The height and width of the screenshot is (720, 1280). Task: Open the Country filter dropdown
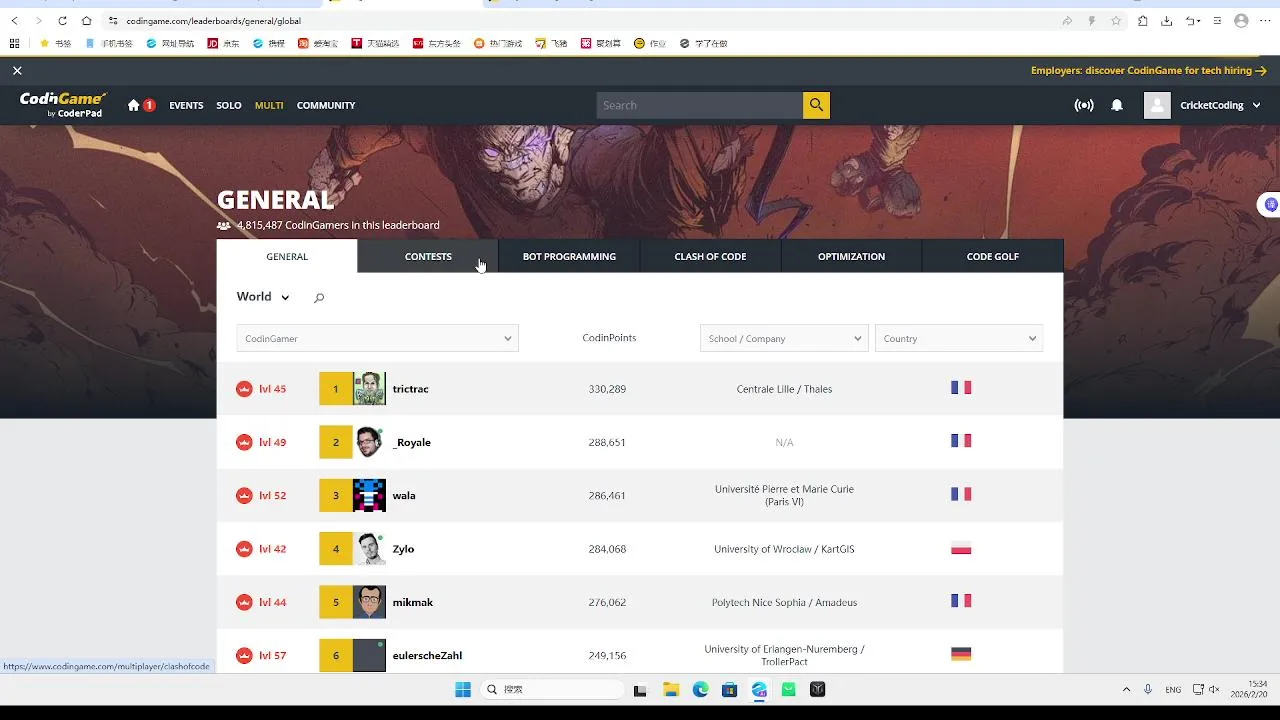pyautogui.click(x=959, y=338)
